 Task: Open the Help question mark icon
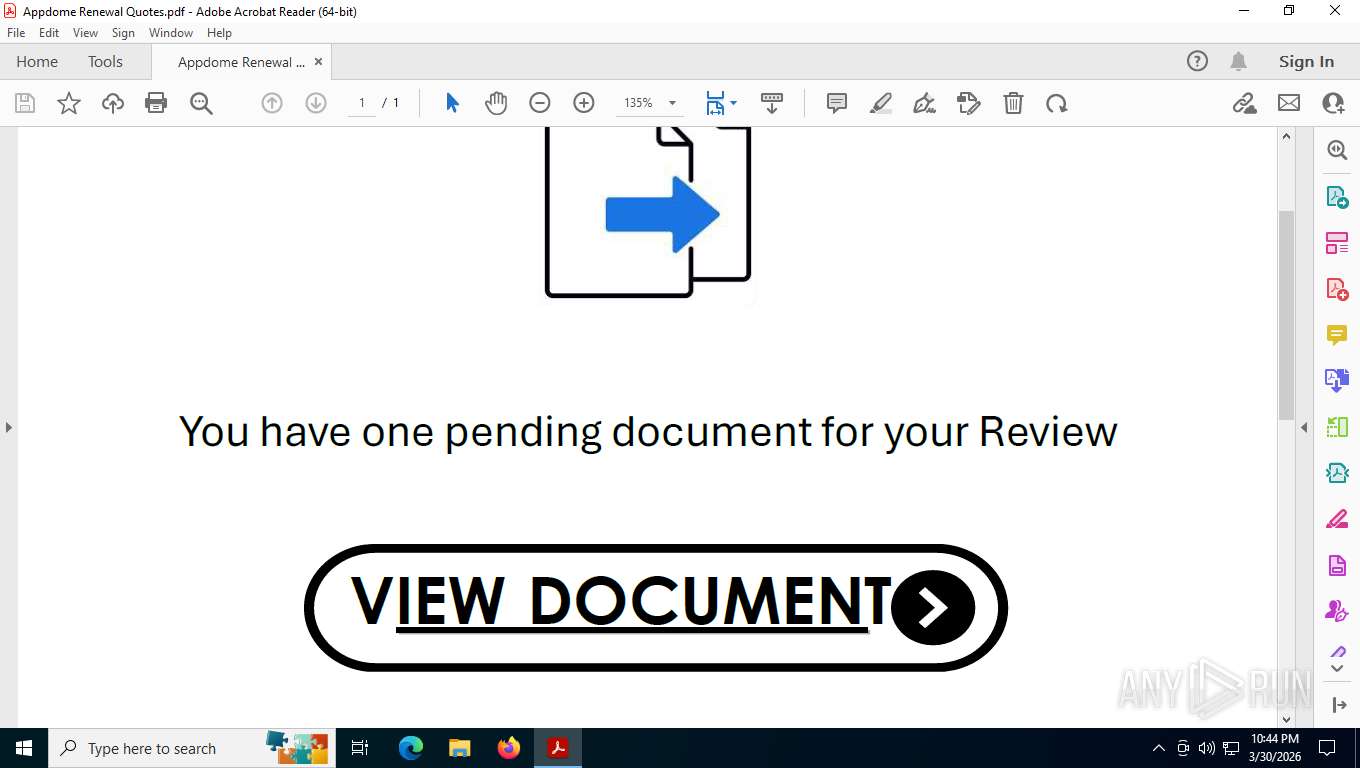click(1197, 61)
